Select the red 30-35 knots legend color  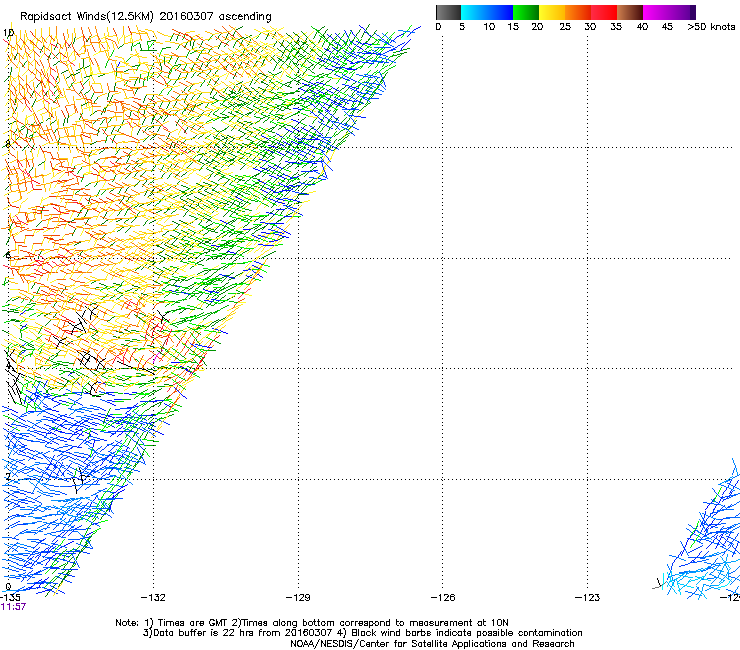click(604, 12)
